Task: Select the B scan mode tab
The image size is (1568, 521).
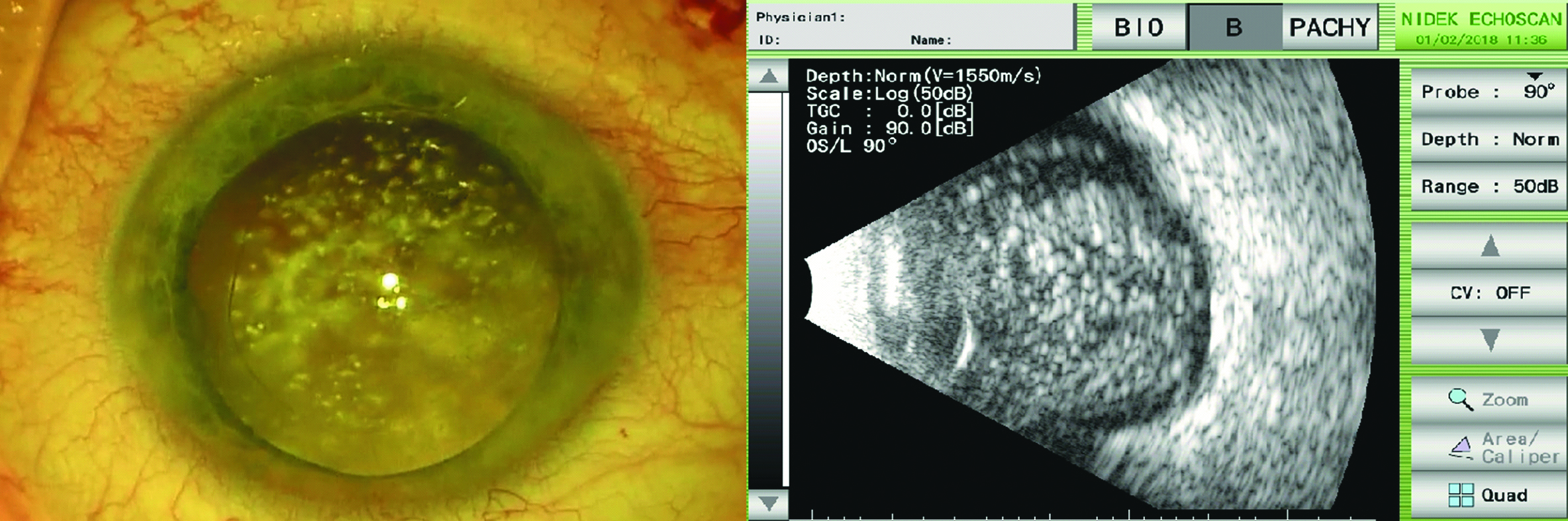Action: pos(1234,27)
